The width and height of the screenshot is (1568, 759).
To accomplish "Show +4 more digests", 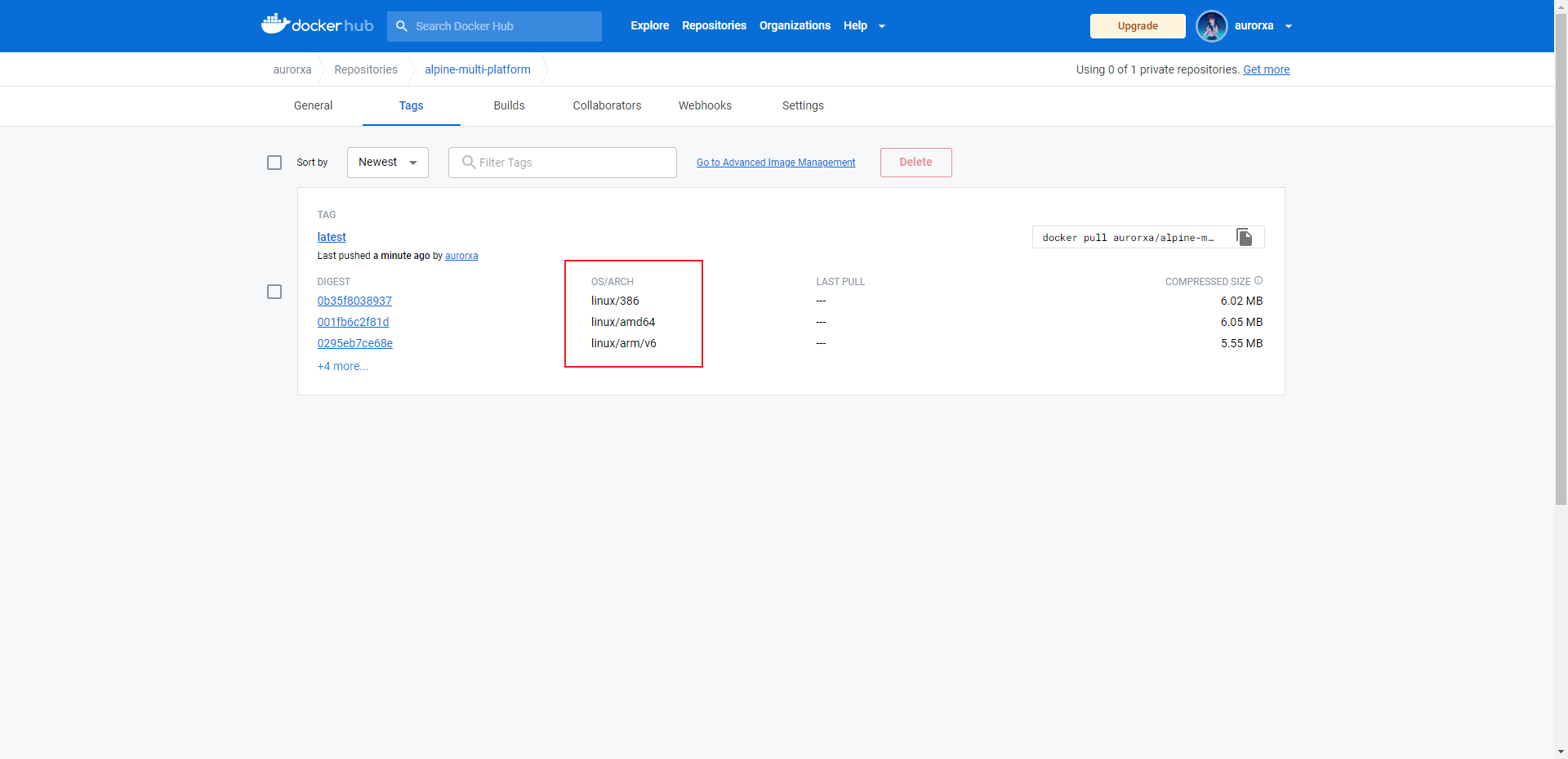I will [343, 366].
